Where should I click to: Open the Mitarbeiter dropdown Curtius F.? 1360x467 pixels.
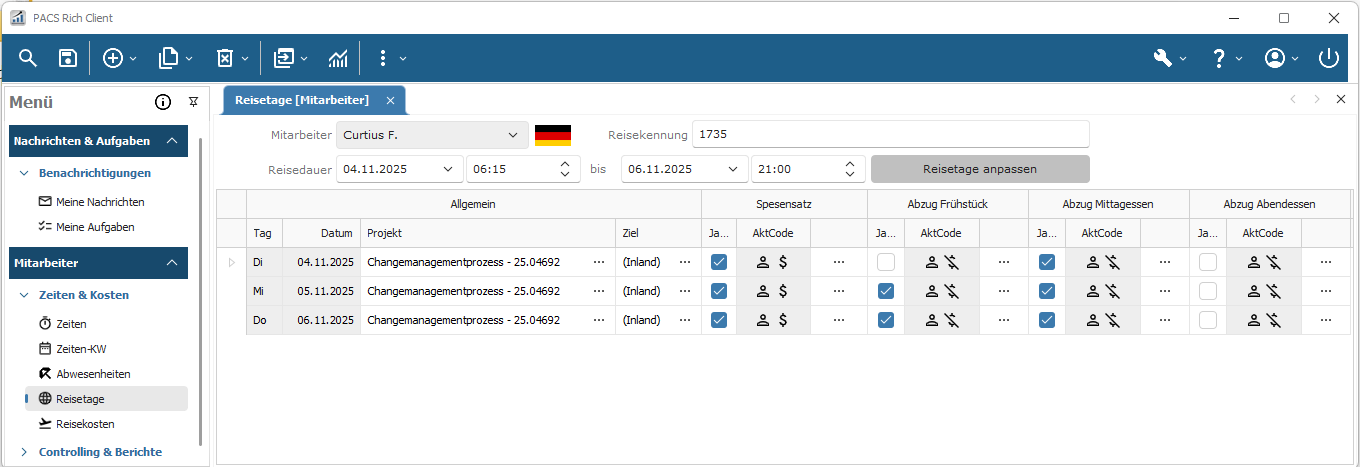[432, 134]
